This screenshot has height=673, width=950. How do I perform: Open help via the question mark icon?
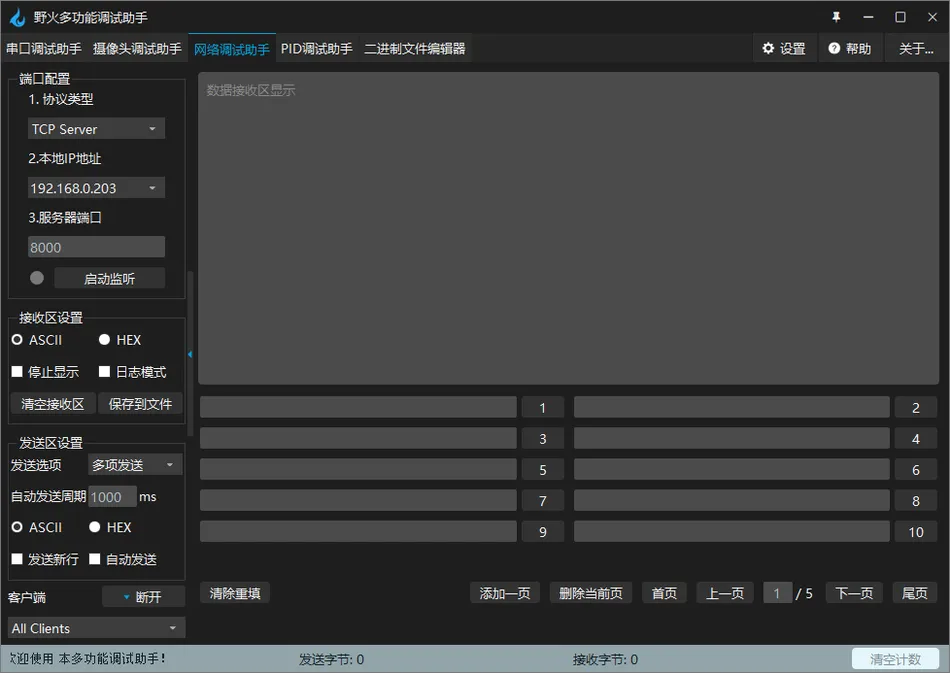click(x=834, y=48)
